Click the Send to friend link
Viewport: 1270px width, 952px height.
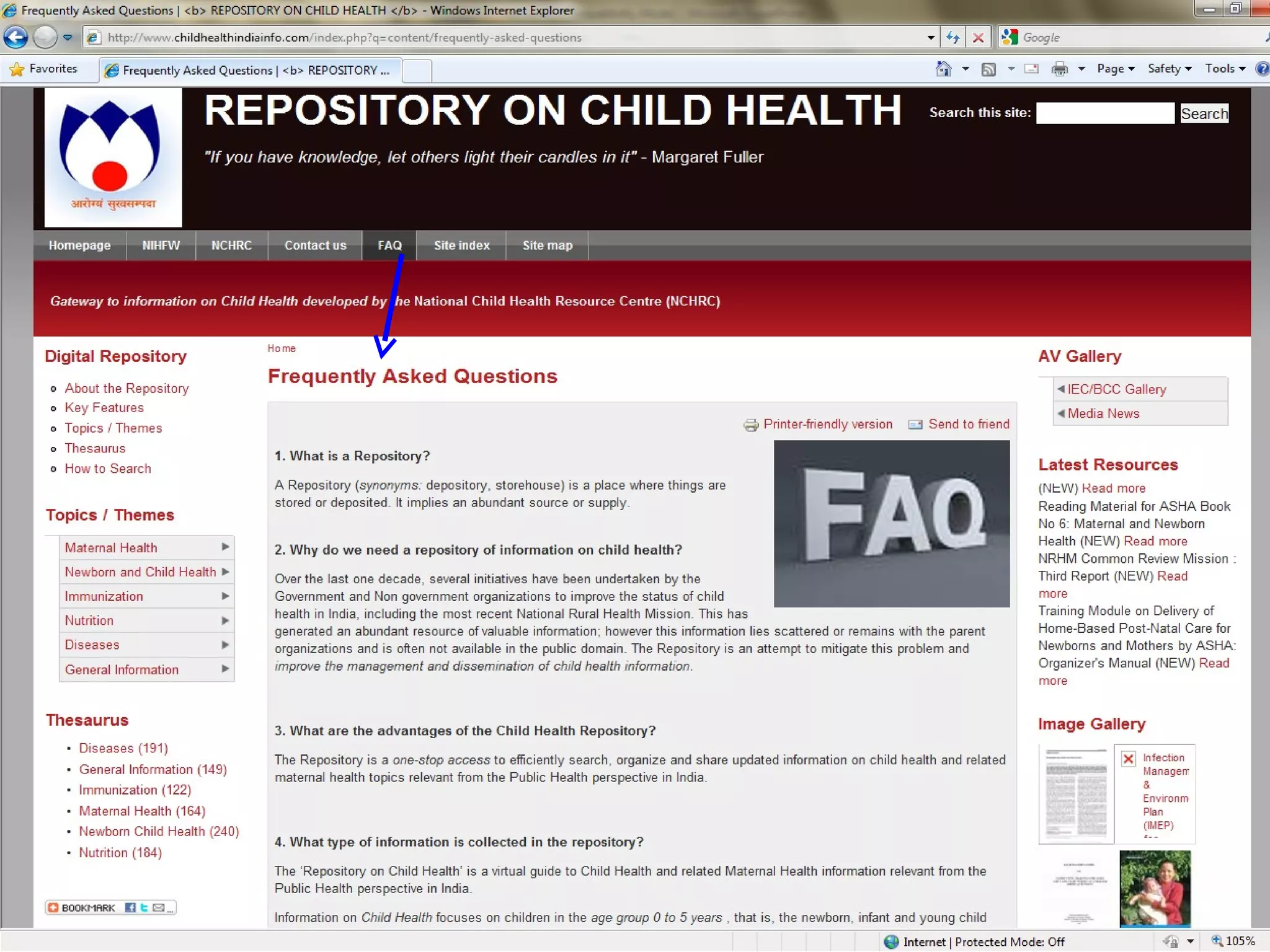pyautogui.click(x=968, y=424)
